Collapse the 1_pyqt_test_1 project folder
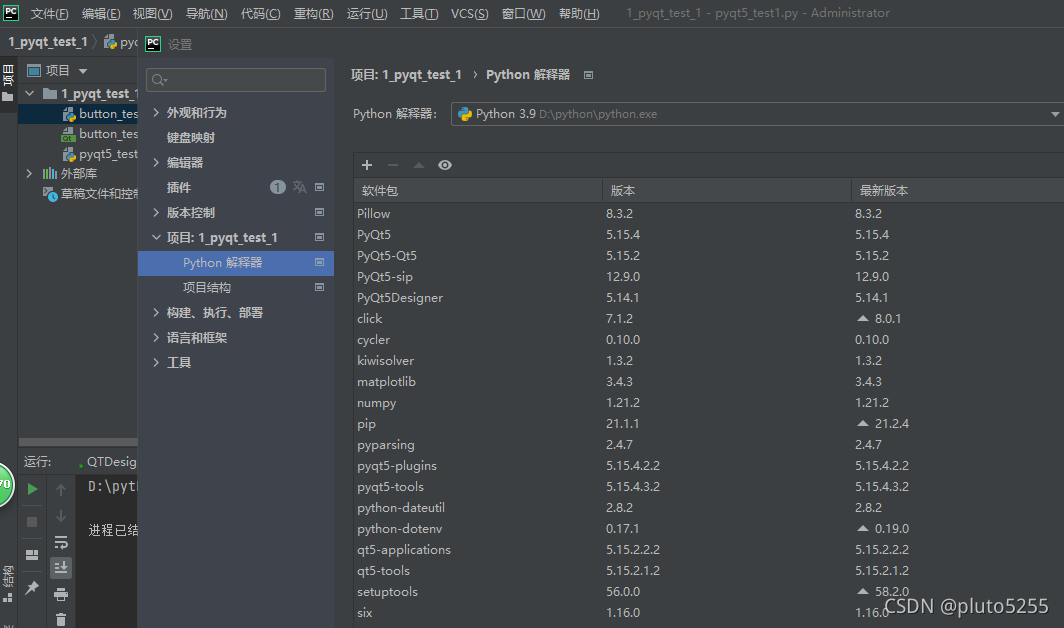This screenshot has width=1064, height=628. (x=29, y=94)
